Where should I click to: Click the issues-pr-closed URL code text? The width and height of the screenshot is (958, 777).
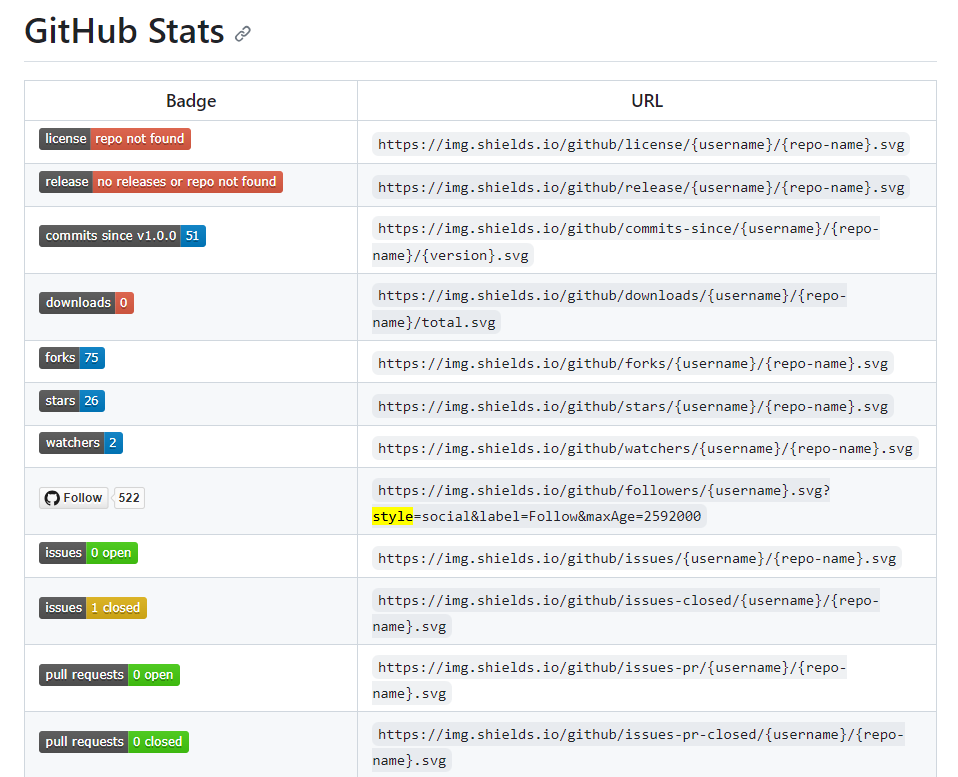(x=638, y=748)
